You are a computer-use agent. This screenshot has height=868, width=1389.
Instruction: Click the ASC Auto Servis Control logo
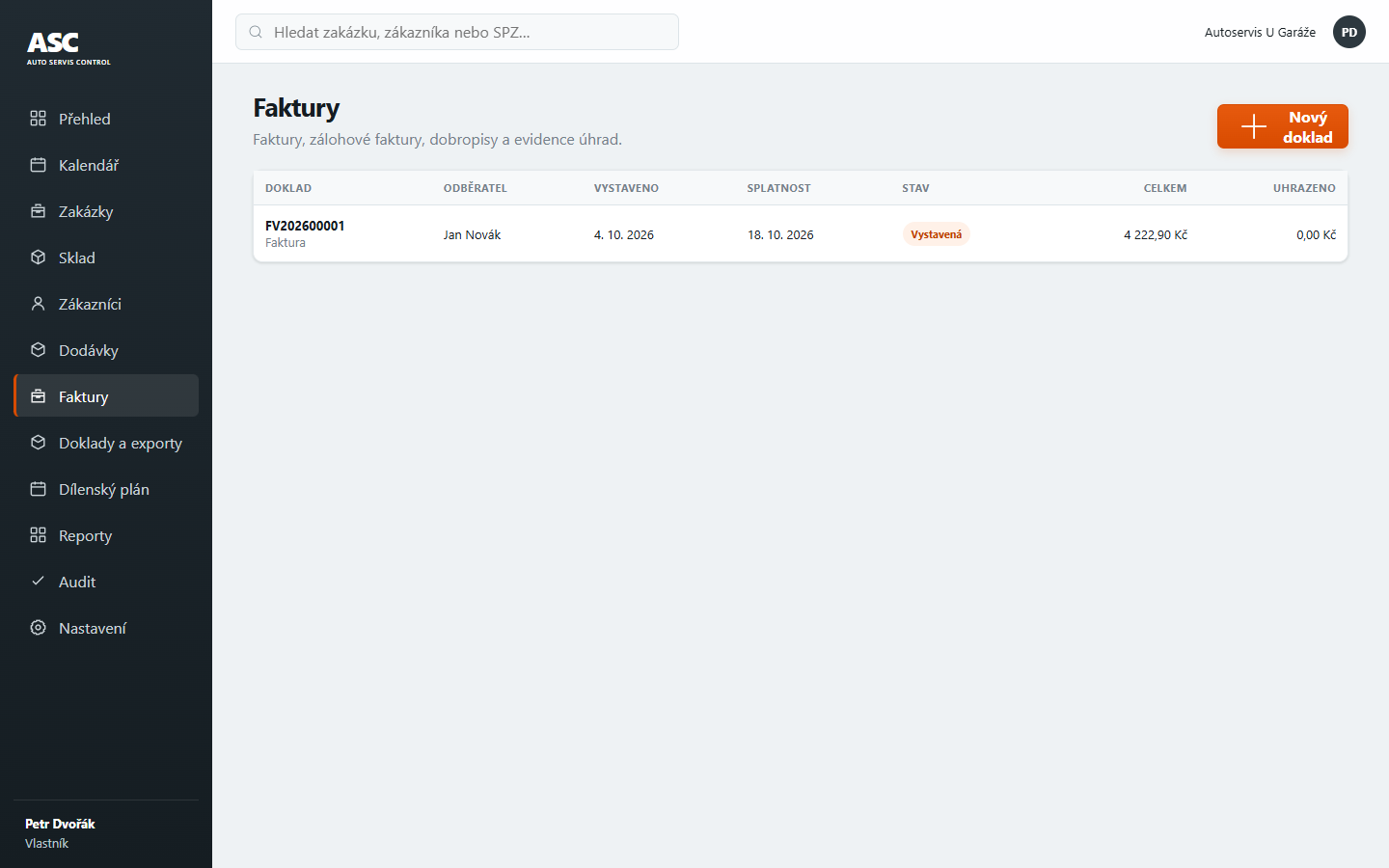pos(68,48)
